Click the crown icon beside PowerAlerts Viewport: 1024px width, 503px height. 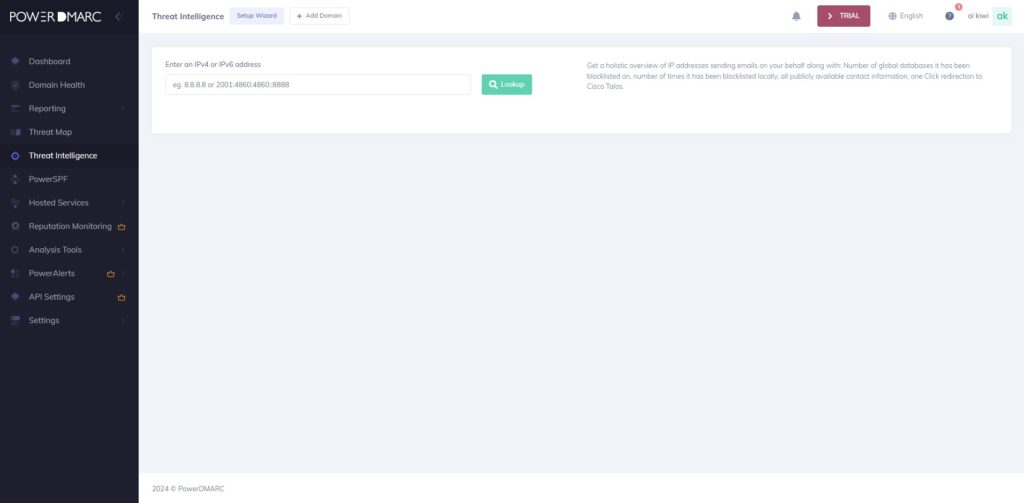click(x=110, y=274)
